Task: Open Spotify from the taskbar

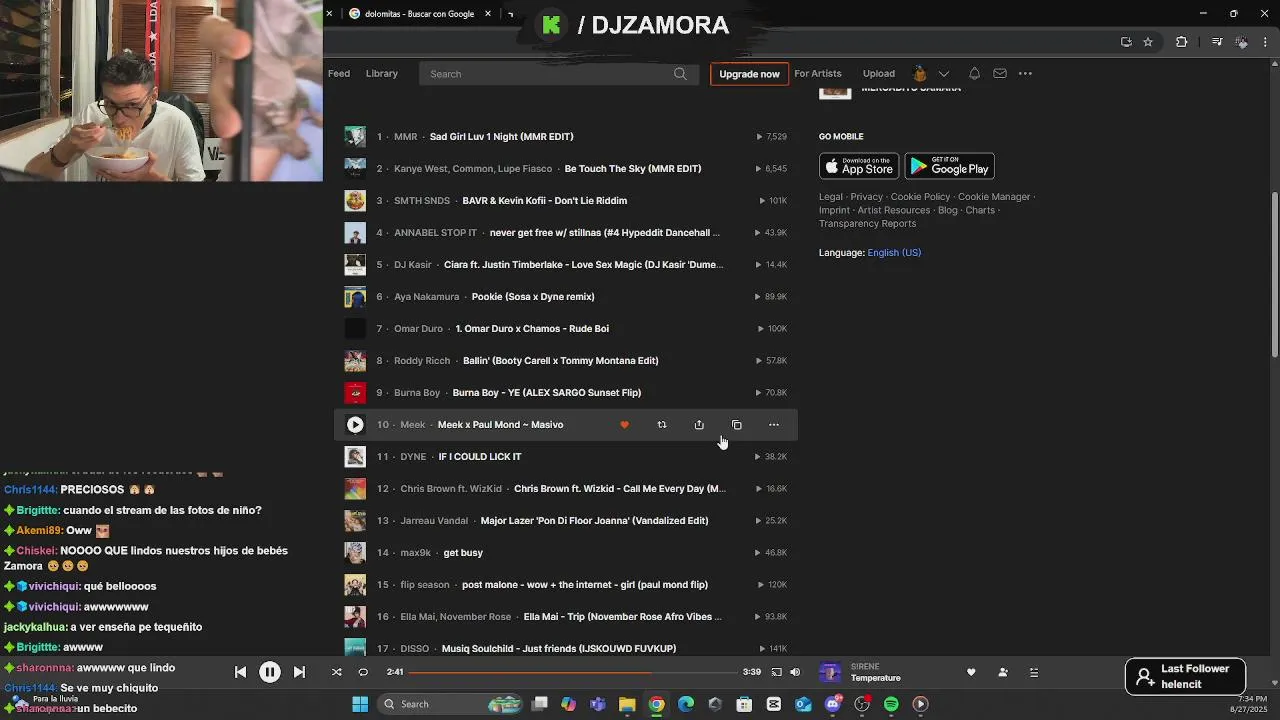Action: pos(891,704)
